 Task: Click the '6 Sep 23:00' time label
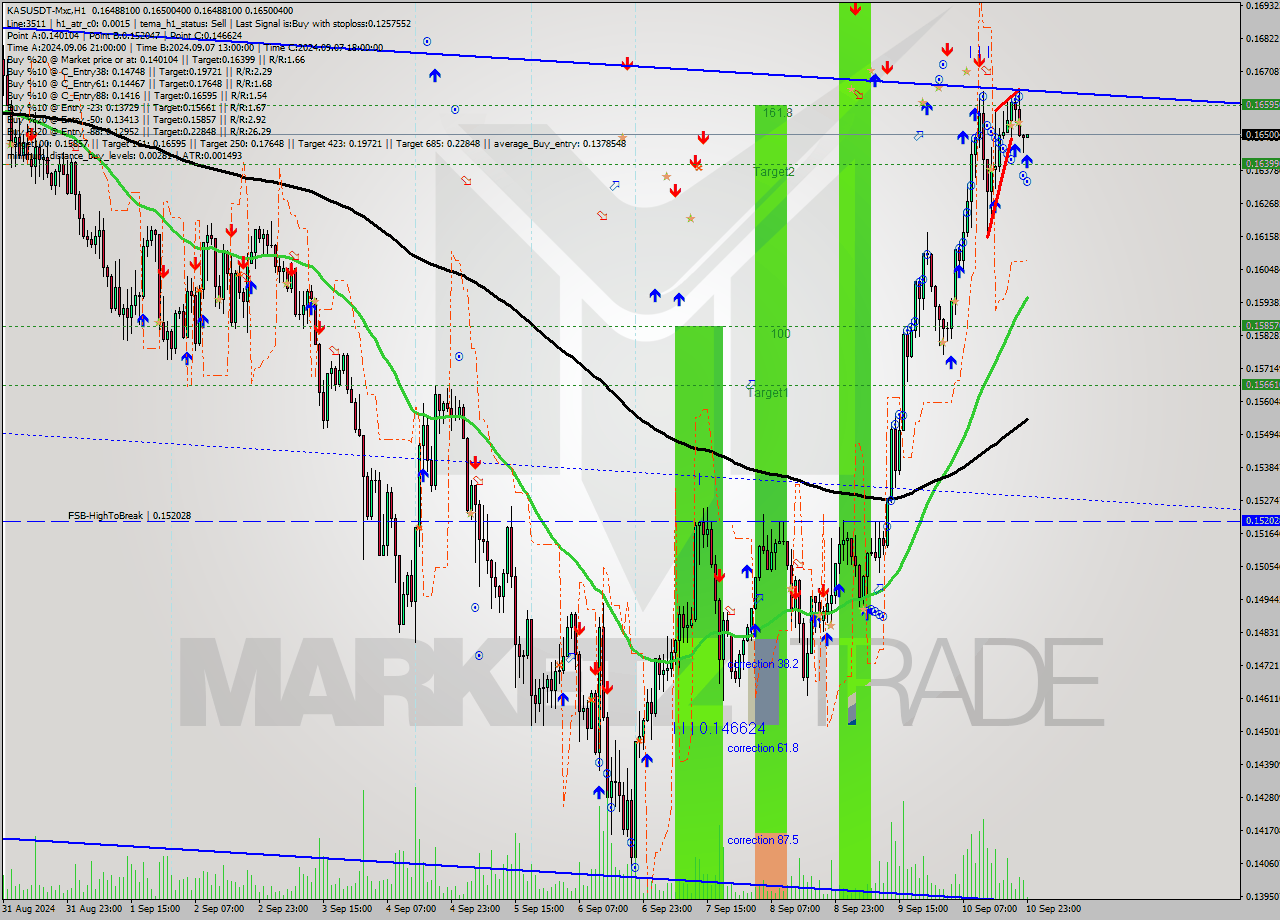pos(667,909)
